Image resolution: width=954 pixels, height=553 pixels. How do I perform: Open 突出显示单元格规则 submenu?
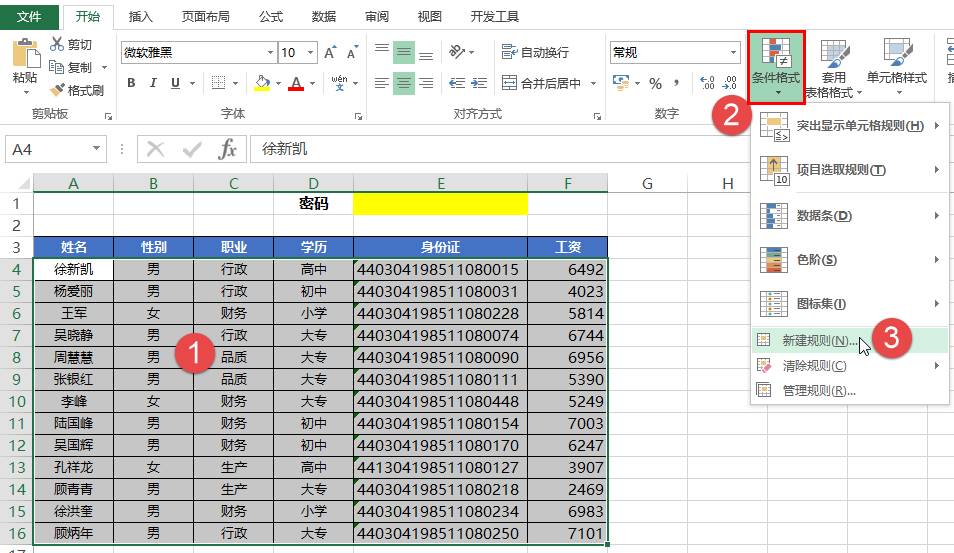(850, 126)
